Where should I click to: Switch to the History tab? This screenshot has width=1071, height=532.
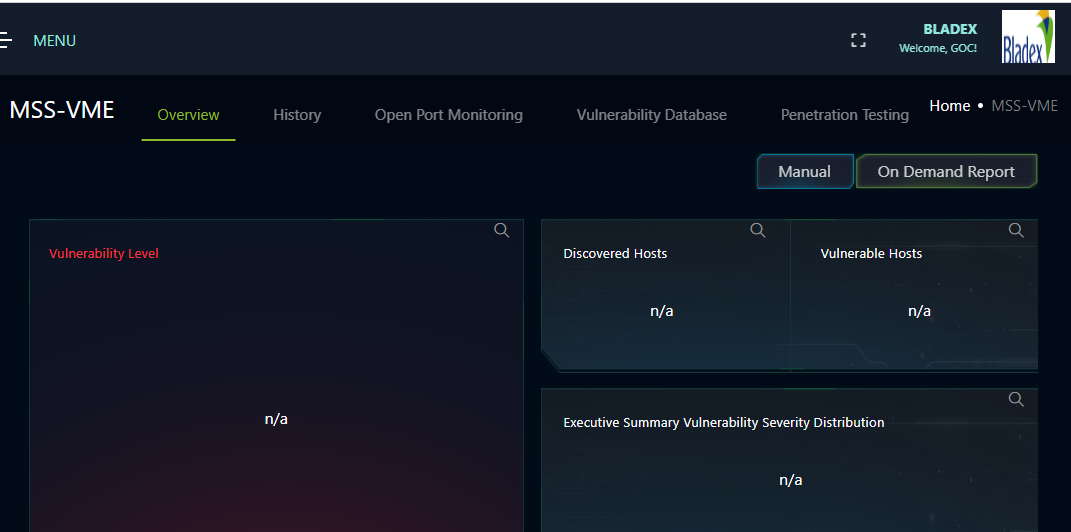click(297, 115)
